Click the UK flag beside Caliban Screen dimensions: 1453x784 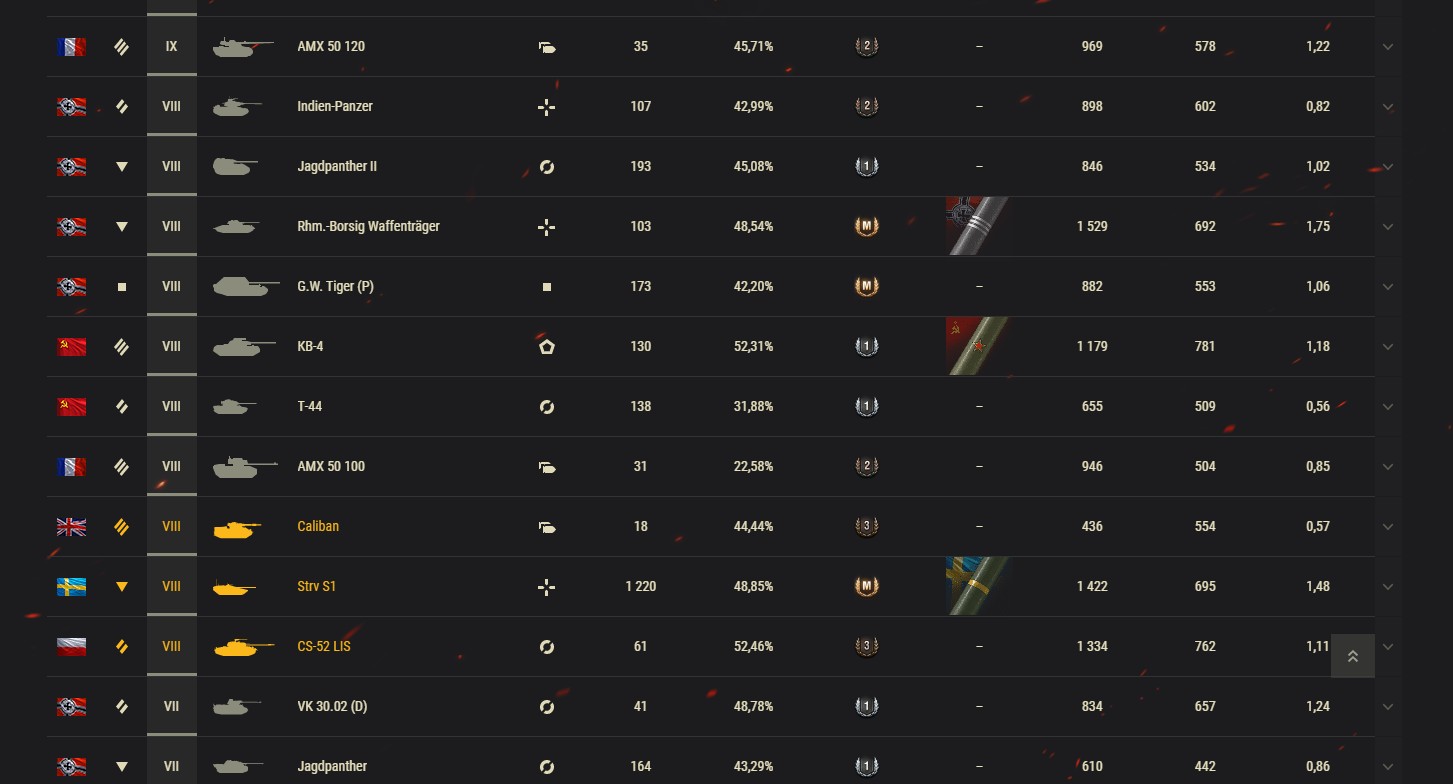(x=71, y=527)
